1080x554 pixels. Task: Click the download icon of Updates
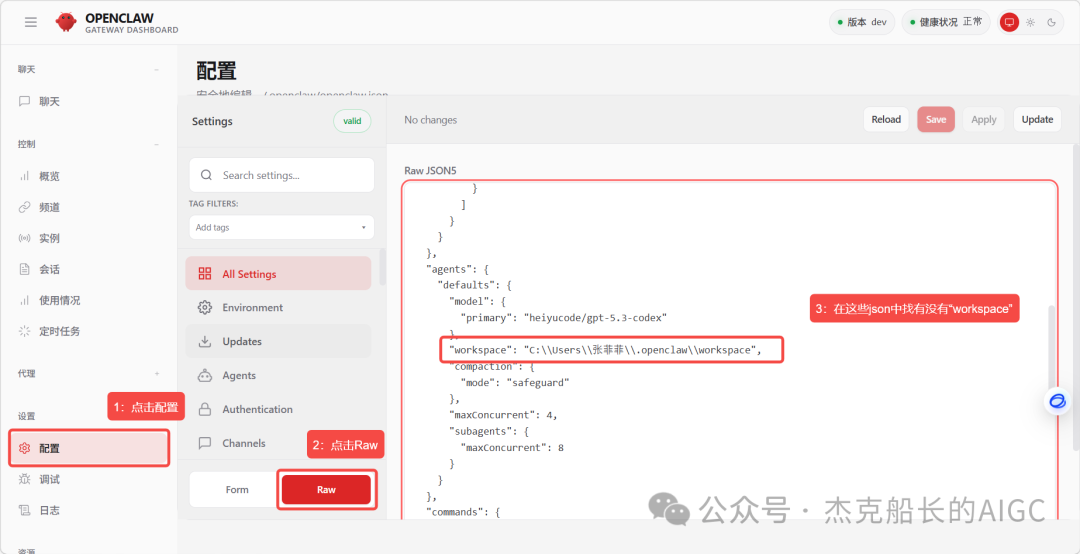[x=205, y=341]
